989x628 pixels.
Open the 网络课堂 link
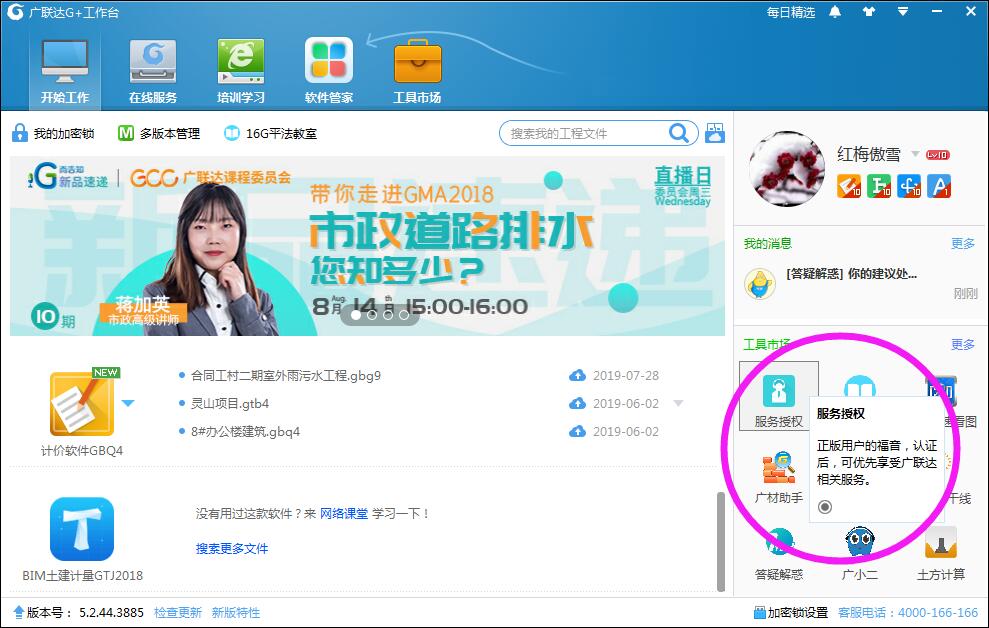point(344,514)
